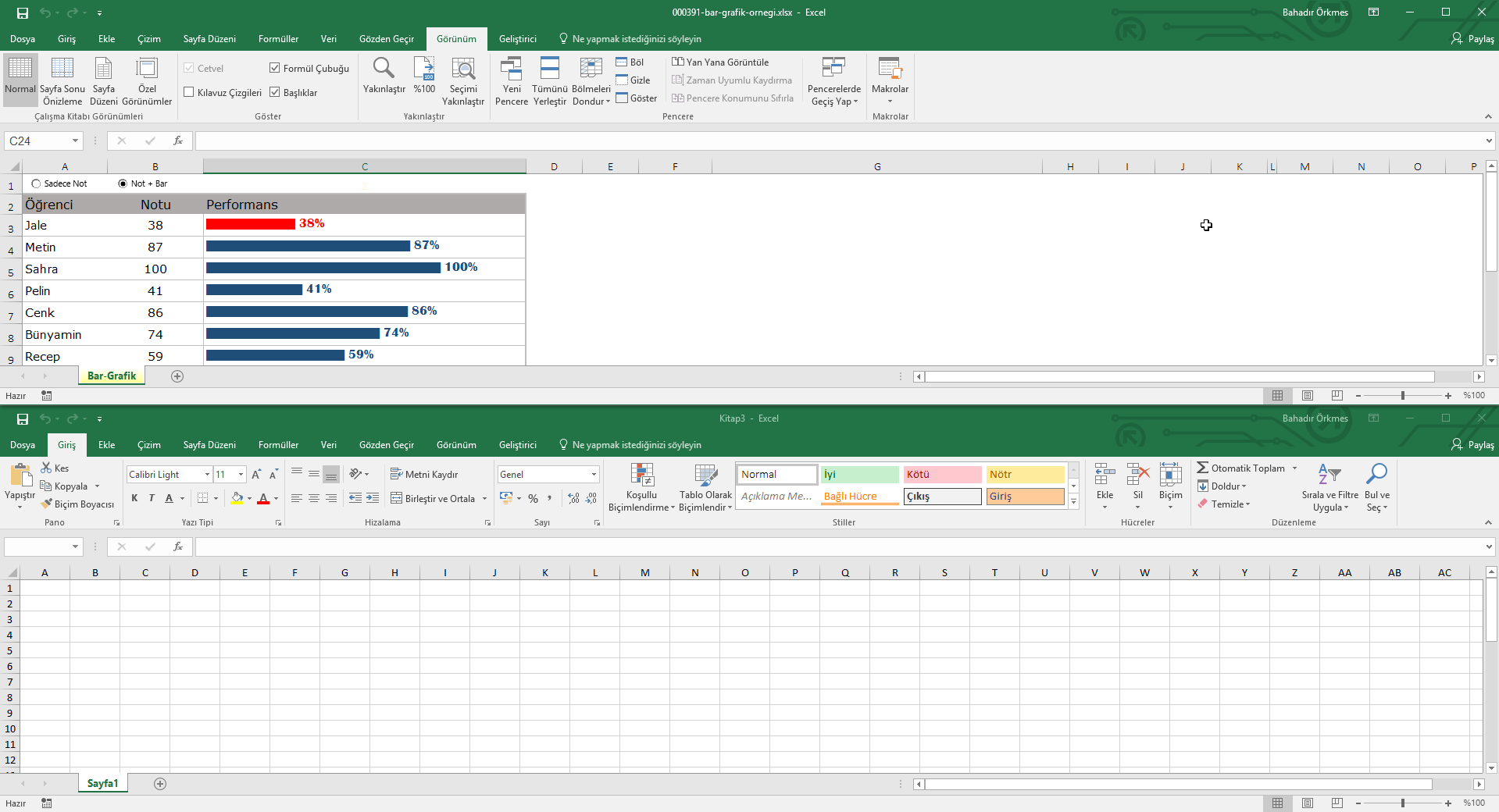Expand Bölmeleri Dondur dropdown

tap(591, 95)
